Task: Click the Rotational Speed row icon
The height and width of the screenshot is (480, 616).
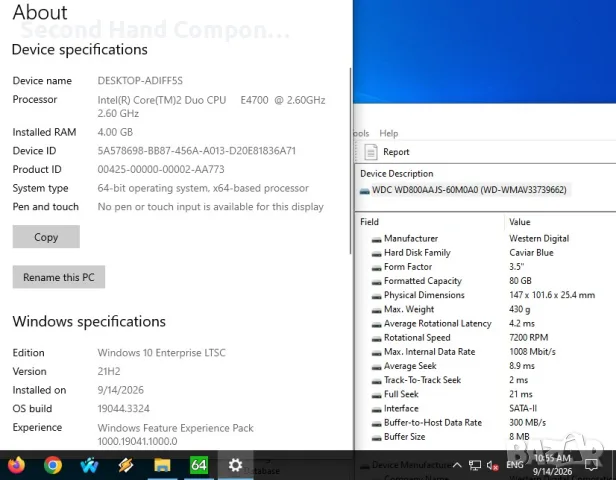Action: [x=376, y=338]
